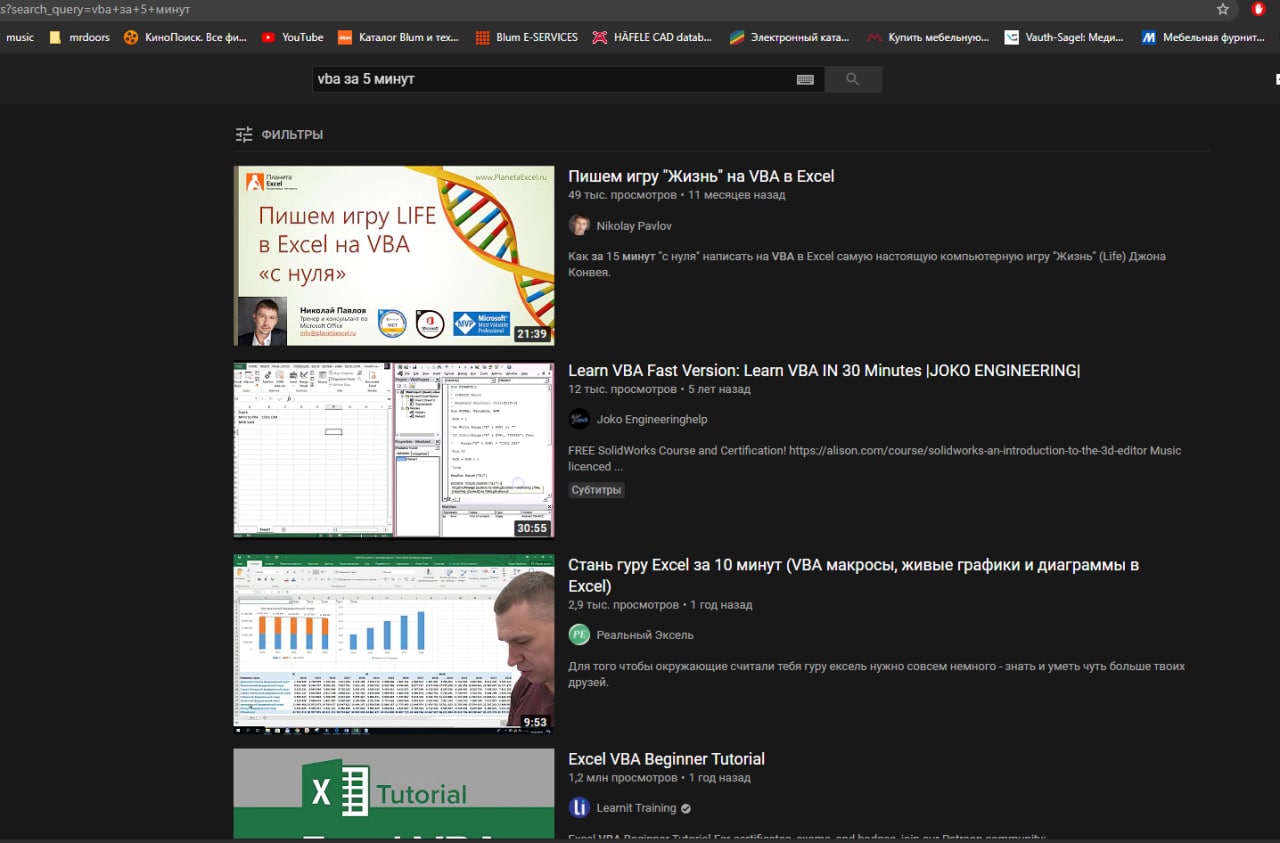
Task: Click Nikolay Pavlov channel avatar
Action: (579, 225)
